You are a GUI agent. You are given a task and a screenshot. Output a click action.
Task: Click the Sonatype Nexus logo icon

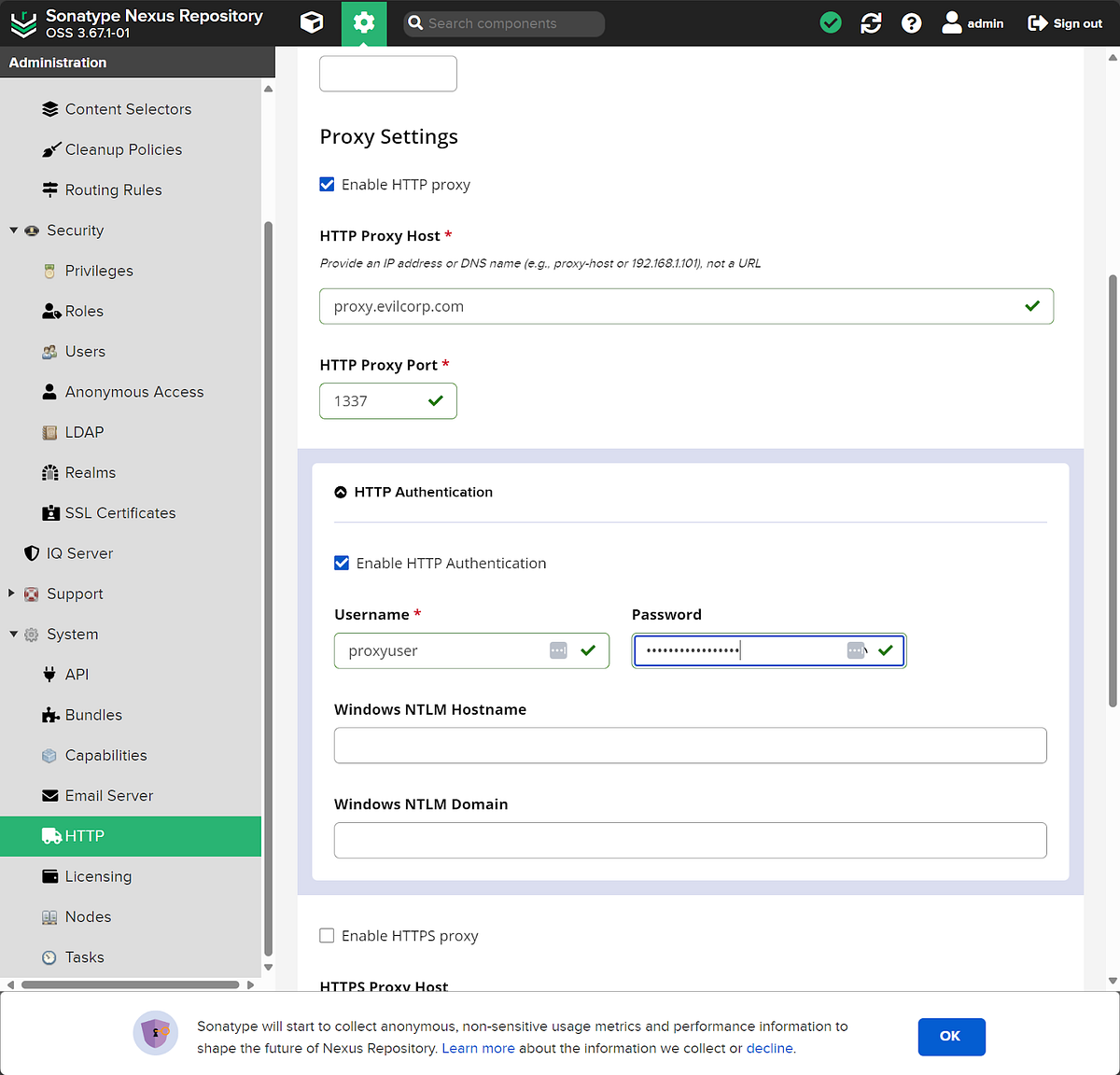[x=23, y=23]
